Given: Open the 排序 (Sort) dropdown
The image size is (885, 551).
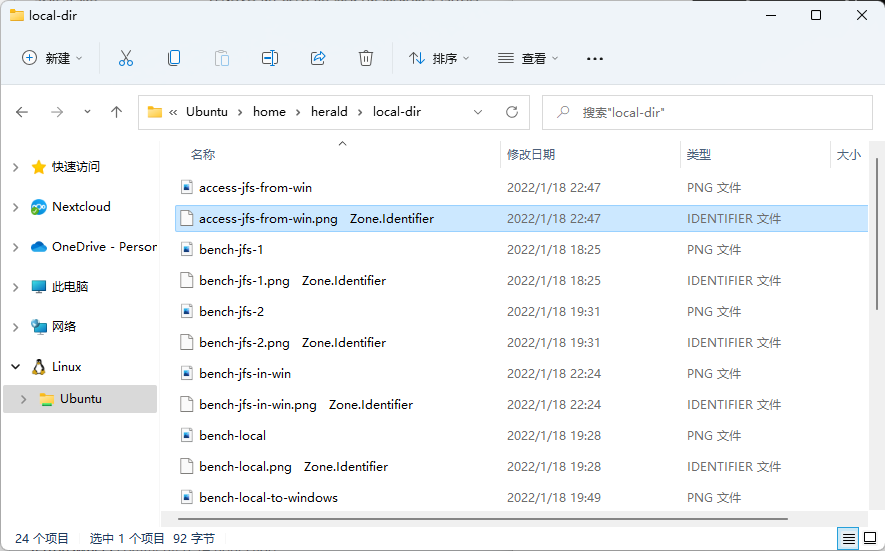Looking at the screenshot, I should click(x=439, y=58).
